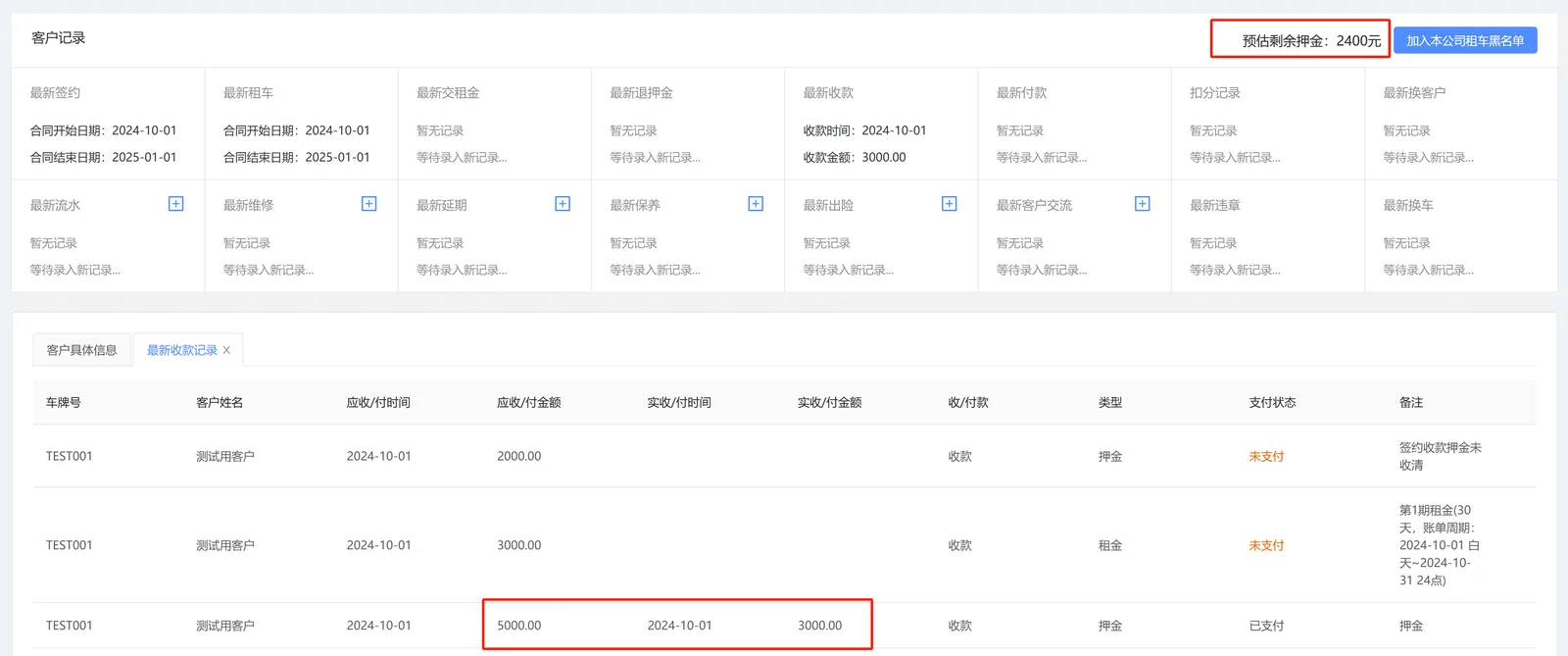Click the 应收/付金额 column header
The width and height of the screenshot is (1568, 656).
point(529,402)
